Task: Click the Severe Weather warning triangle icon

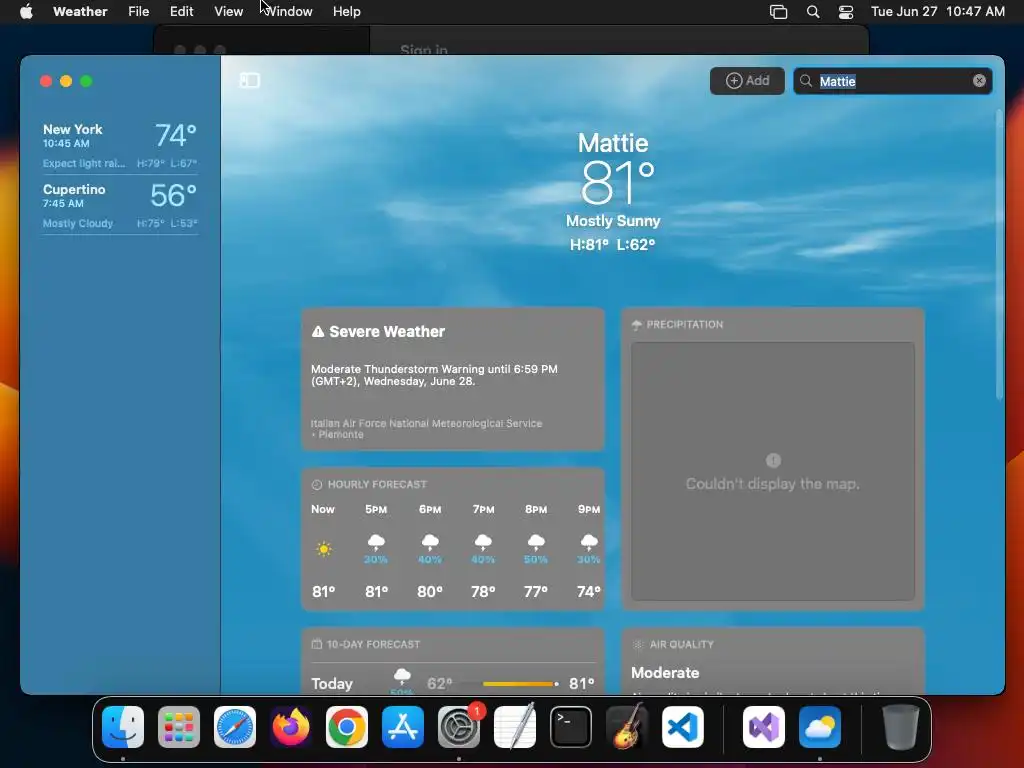Action: pyautogui.click(x=318, y=332)
